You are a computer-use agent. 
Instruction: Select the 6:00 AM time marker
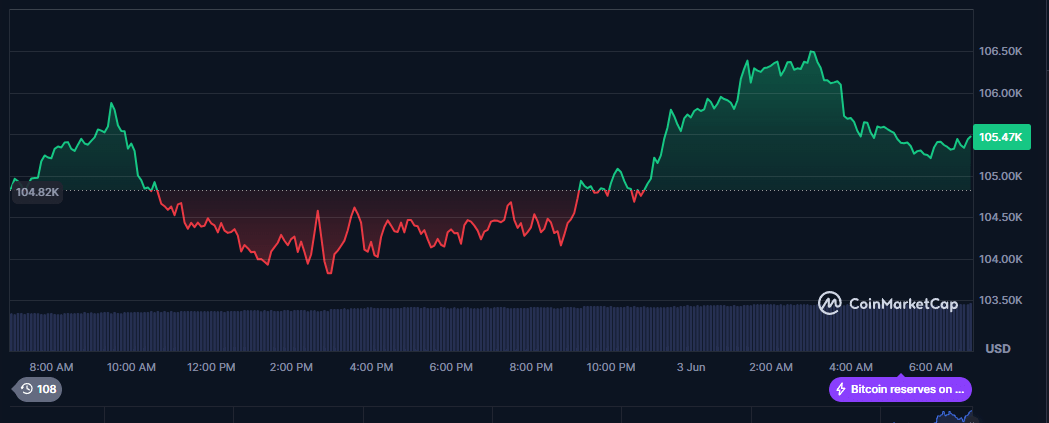931,367
